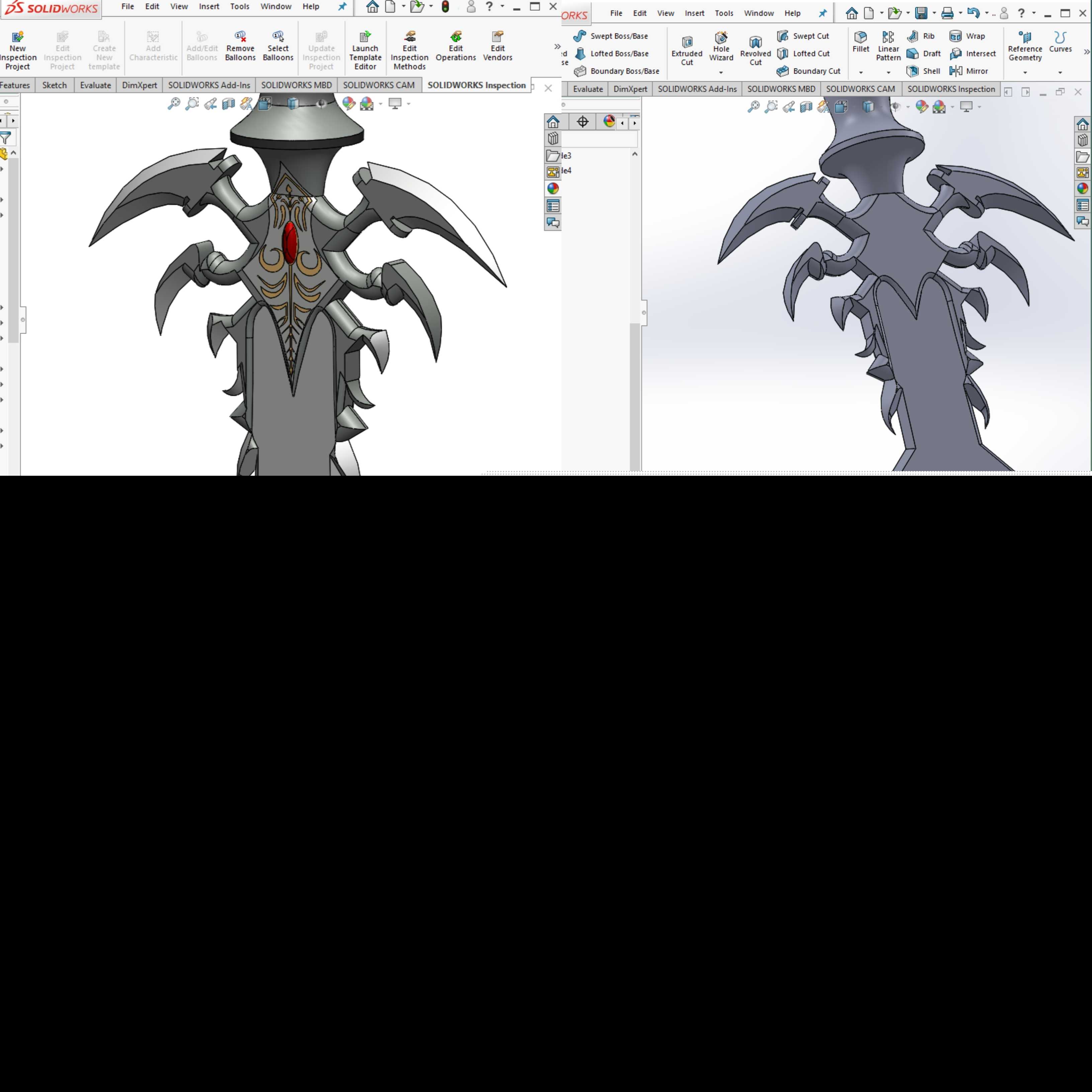This screenshot has width=1092, height=1092.
Task: Open the Fillet dropdown arrow
Action: coord(861,72)
